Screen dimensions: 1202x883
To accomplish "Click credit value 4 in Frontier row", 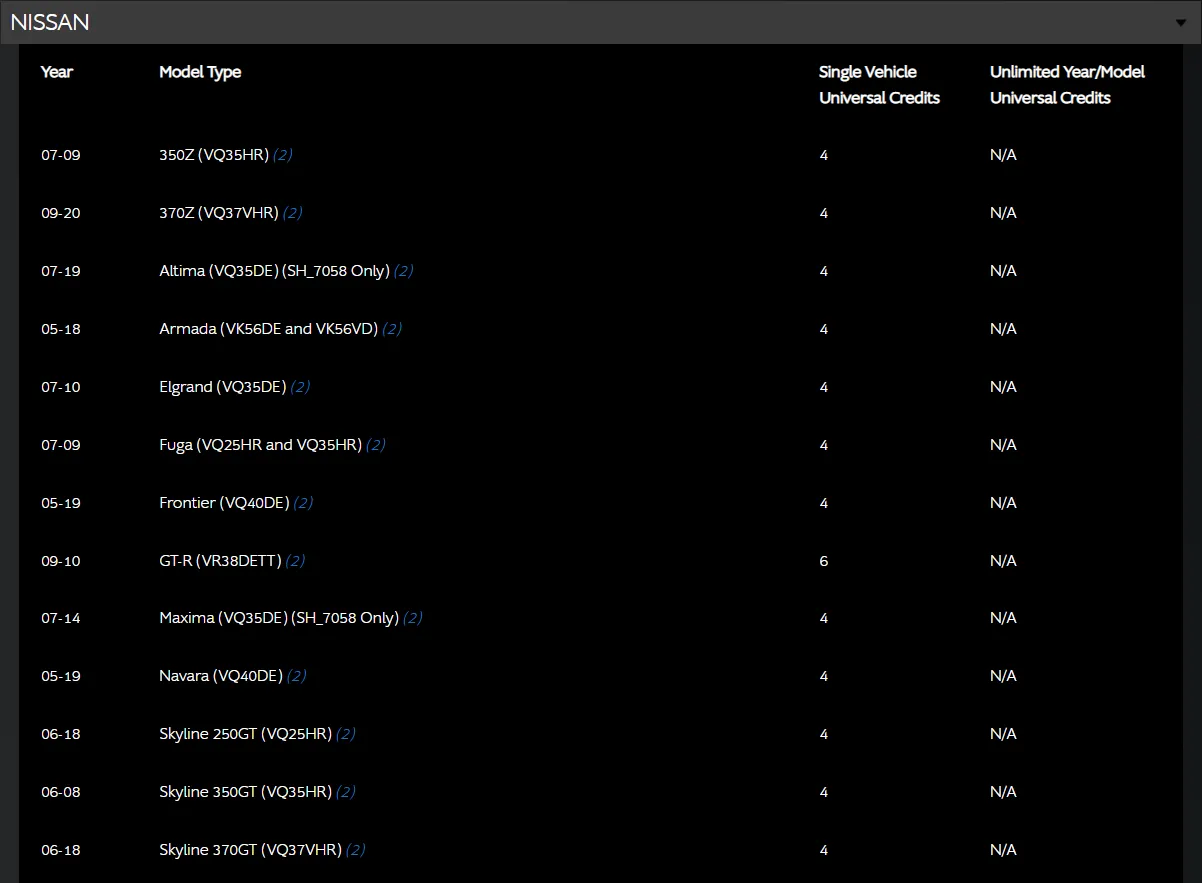I will 824,503.
